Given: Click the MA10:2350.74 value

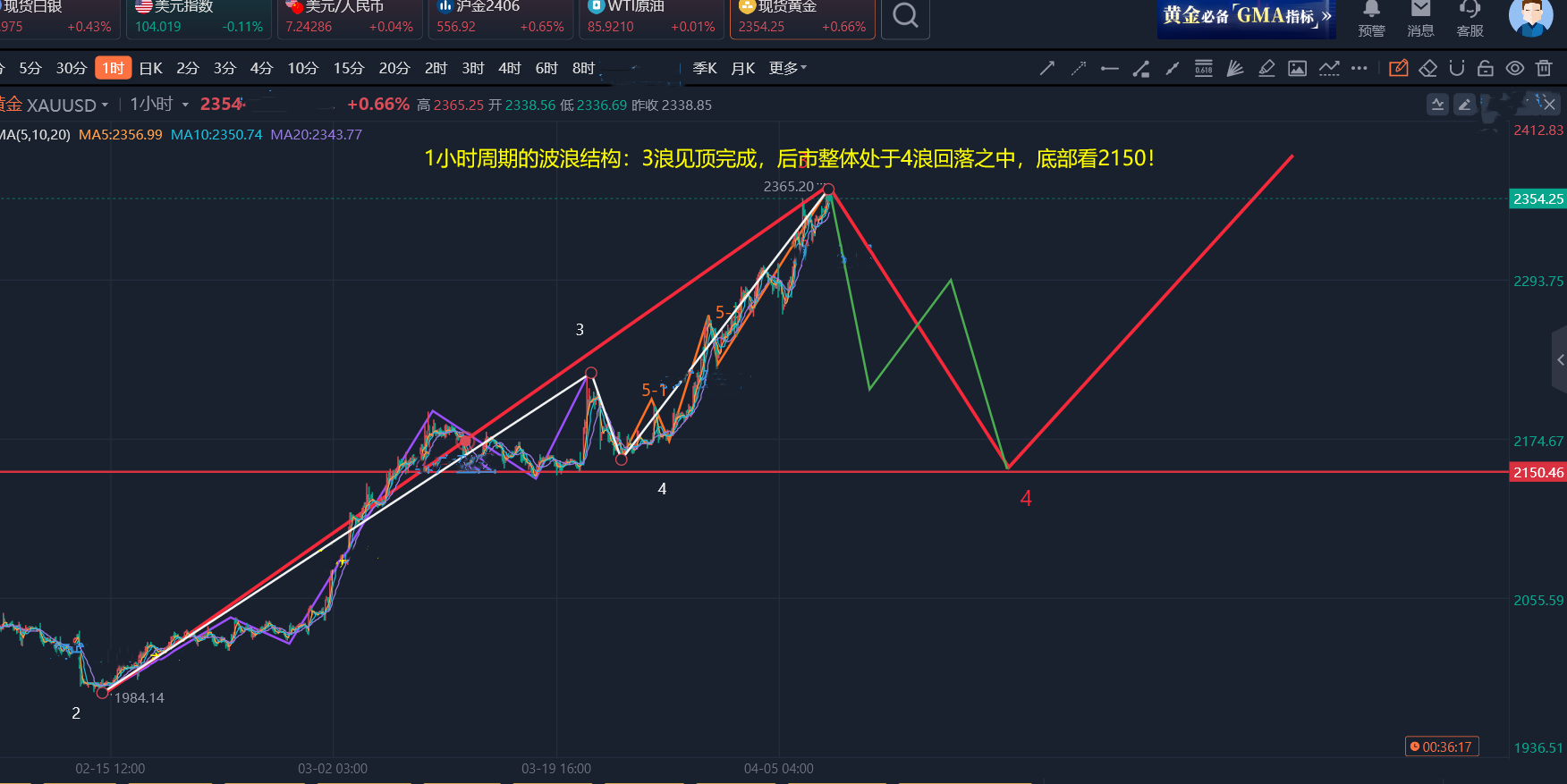Looking at the screenshot, I should [x=216, y=135].
